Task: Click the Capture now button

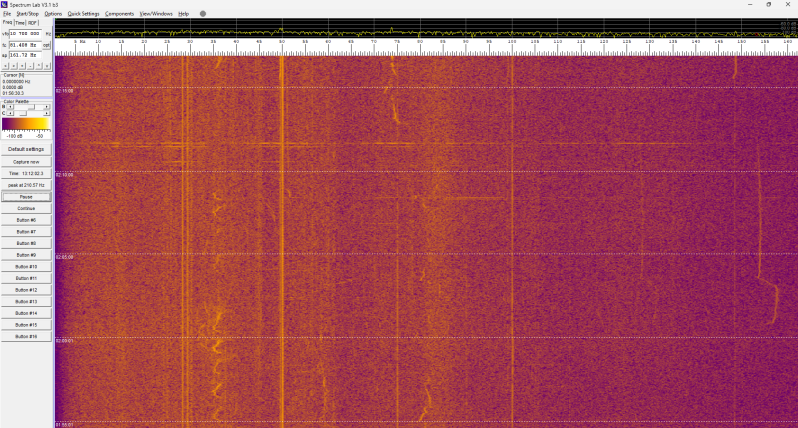Action: click(26, 162)
